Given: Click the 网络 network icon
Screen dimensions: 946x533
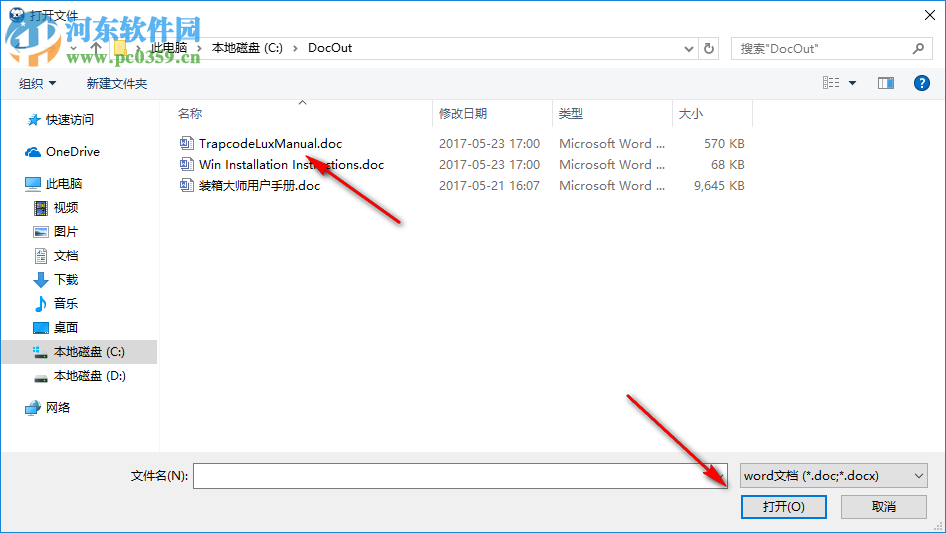Looking at the screenshot, I should click(33, 408).
